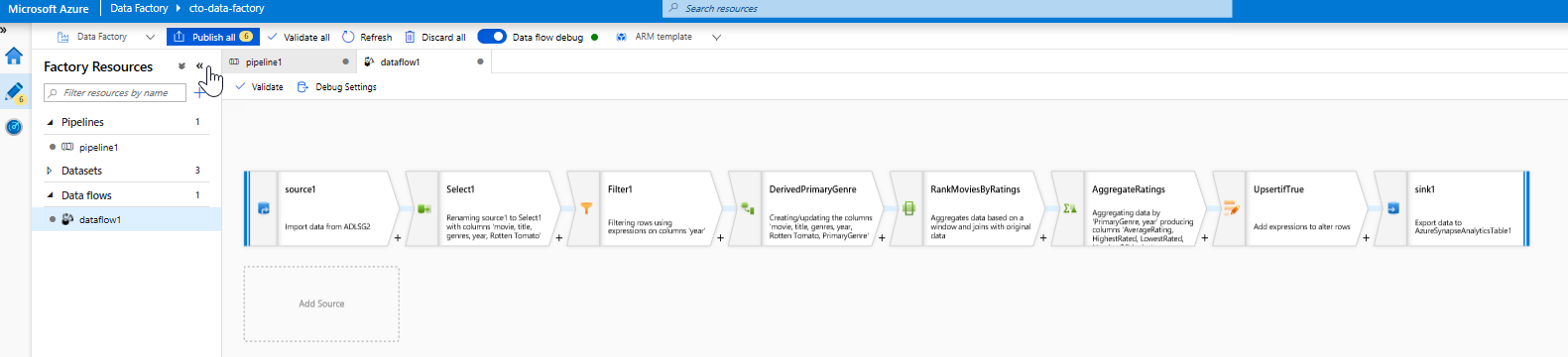Click the Search resources field
The image size is (1568, 357).
tap(947, 8)
